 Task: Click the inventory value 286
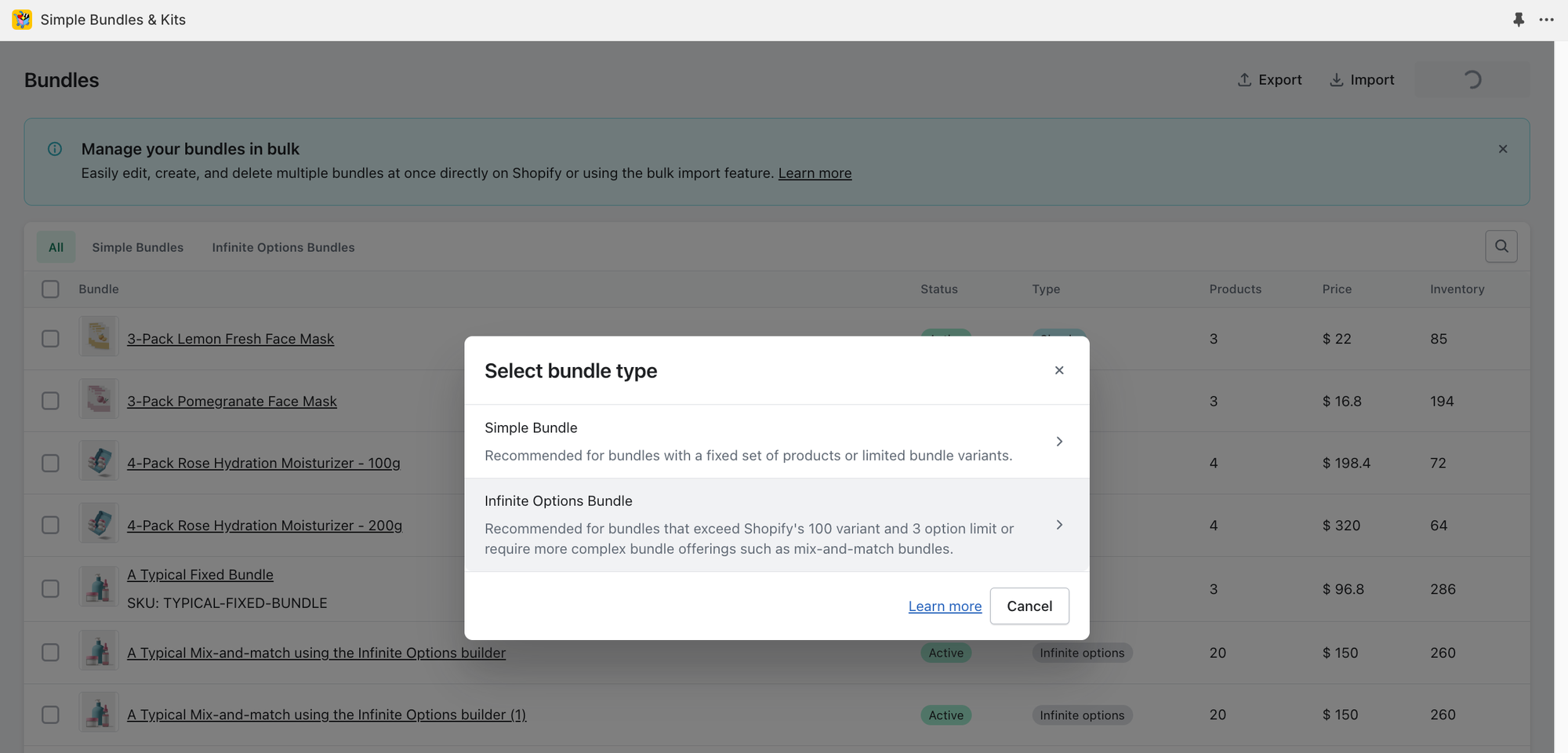coord(1443,589)
